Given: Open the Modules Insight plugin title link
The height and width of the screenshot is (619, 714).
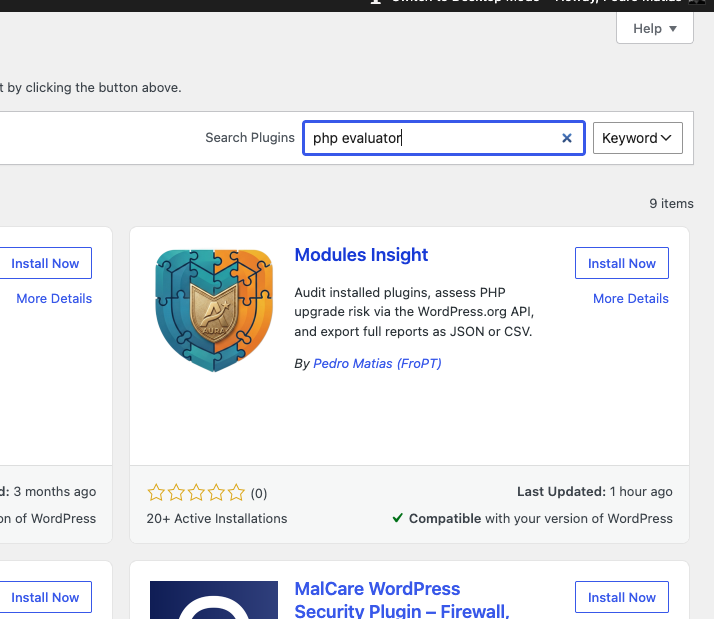Looking at the screenshot, I should 361,255.
